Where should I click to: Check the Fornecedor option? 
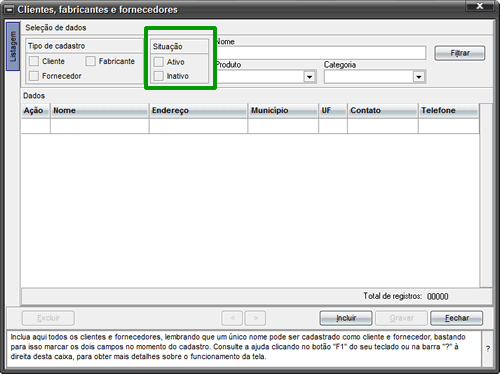(x=34, y=76)
